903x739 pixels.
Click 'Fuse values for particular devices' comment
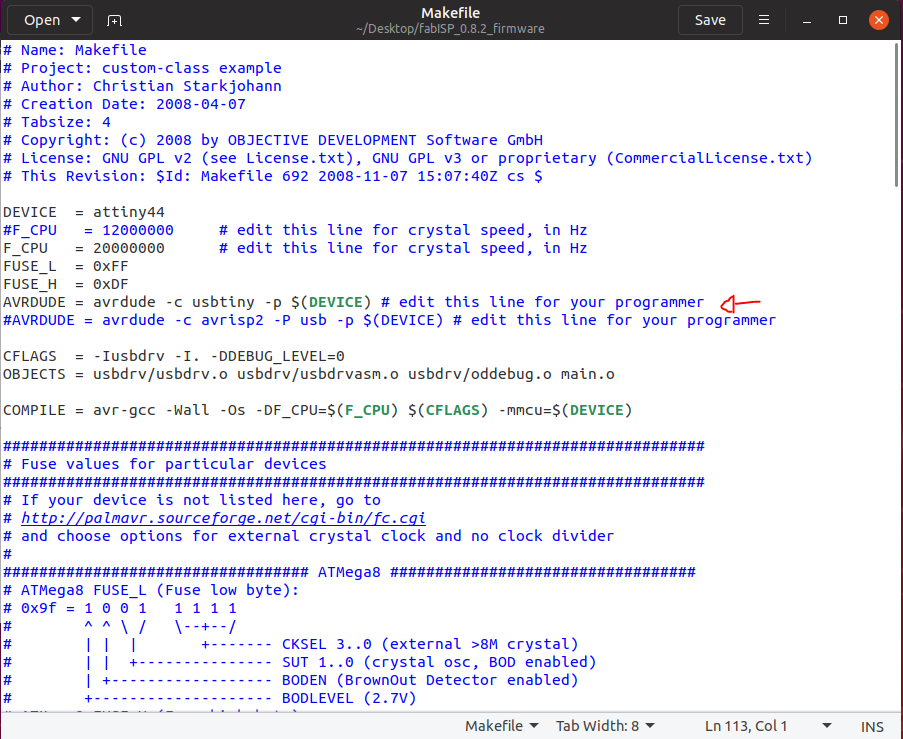click(165, 464)
